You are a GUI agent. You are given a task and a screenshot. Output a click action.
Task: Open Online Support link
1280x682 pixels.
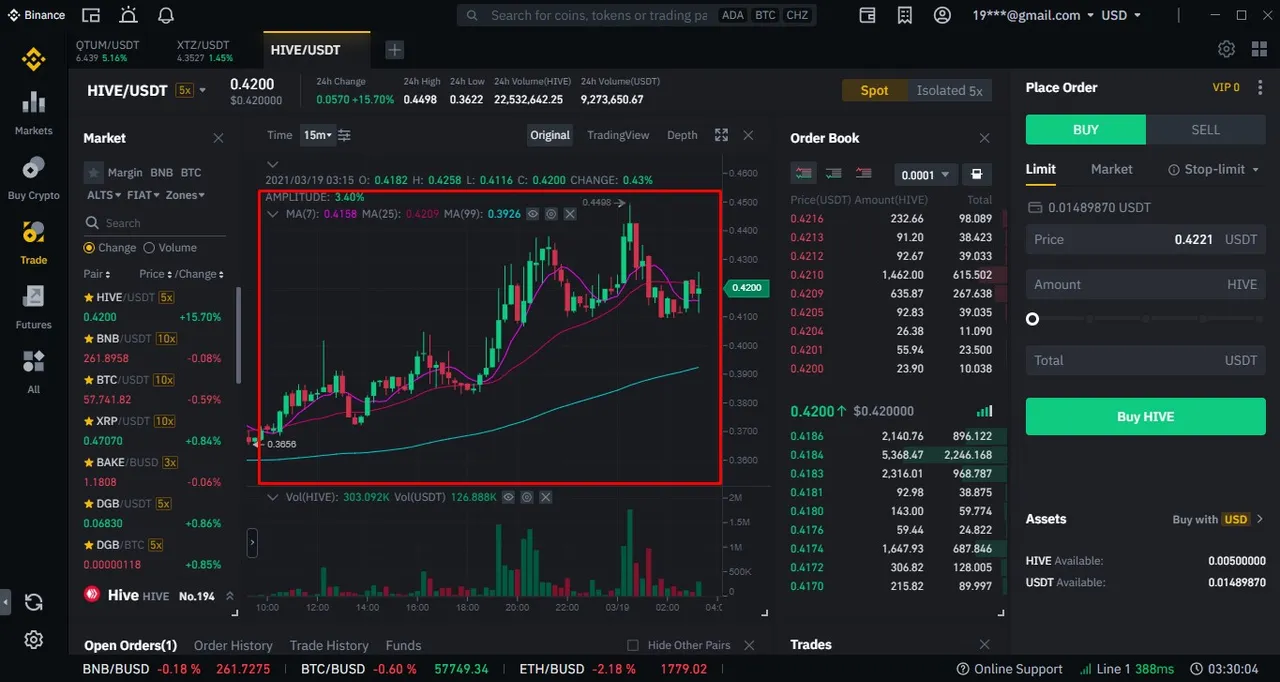click(x=1008, y=669)
